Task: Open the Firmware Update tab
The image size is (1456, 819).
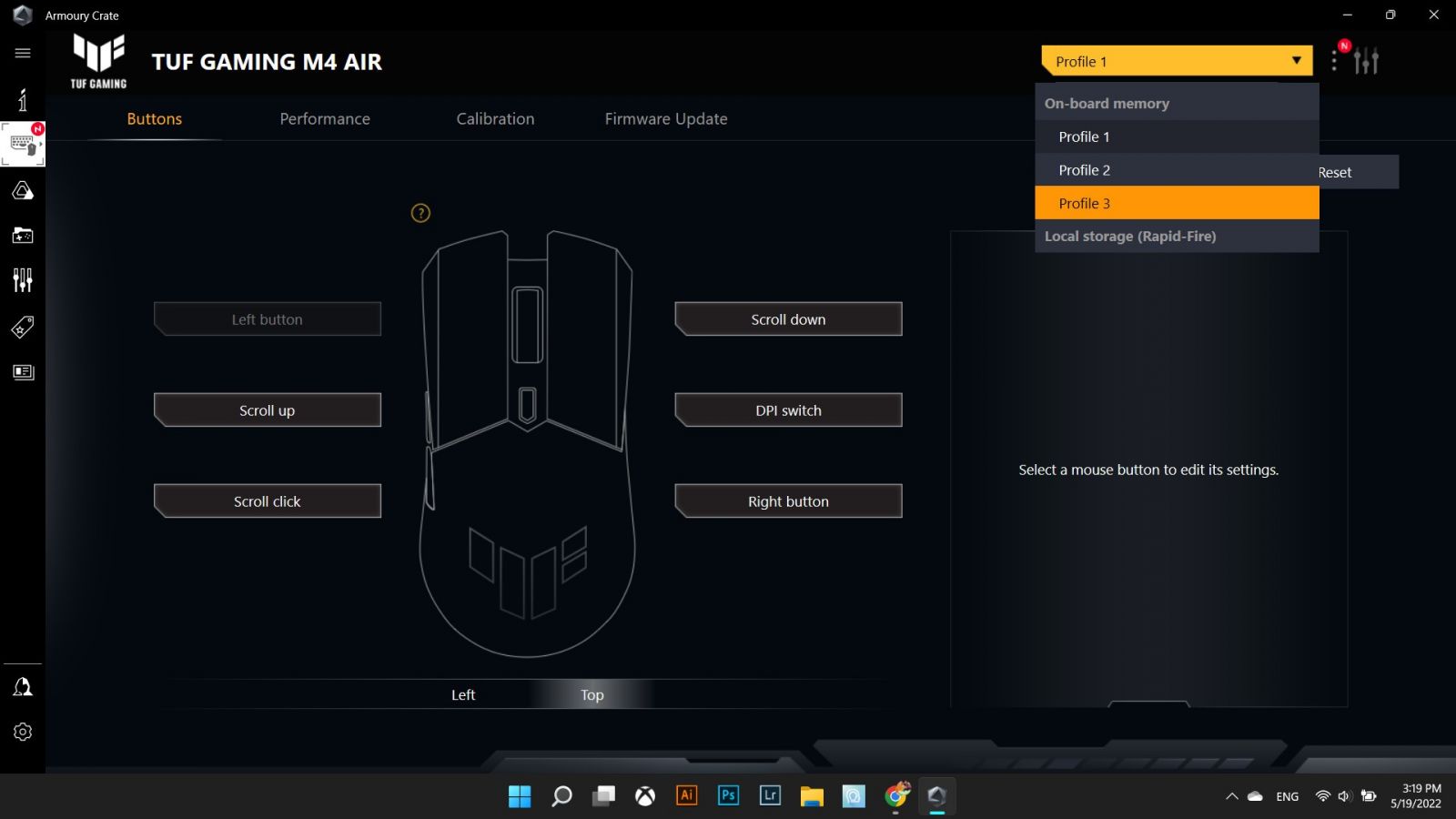Action: point(666,119)
